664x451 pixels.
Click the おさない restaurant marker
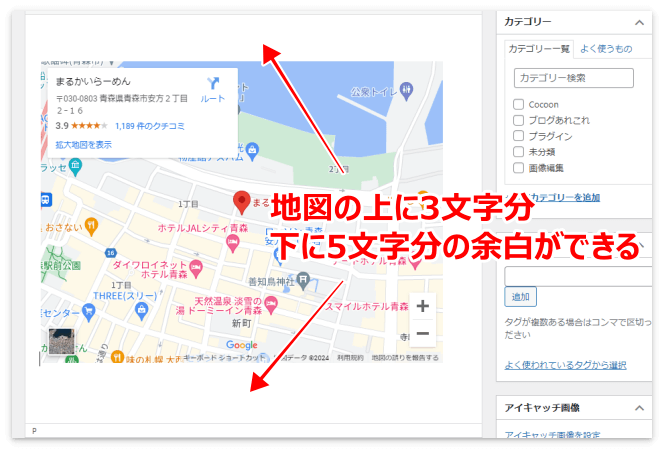pos(91,227)
